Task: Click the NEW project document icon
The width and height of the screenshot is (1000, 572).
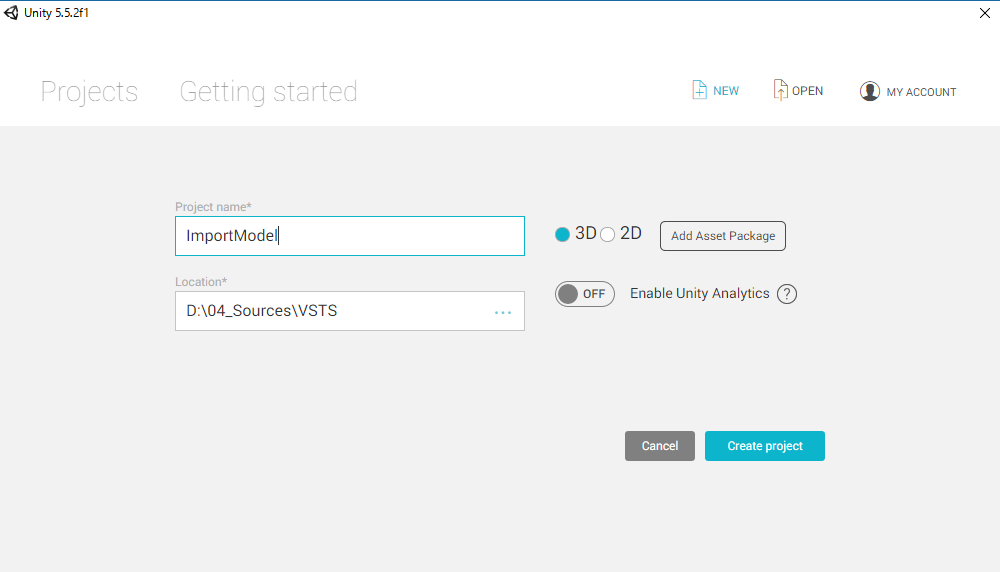Action: tap(699, 90)
